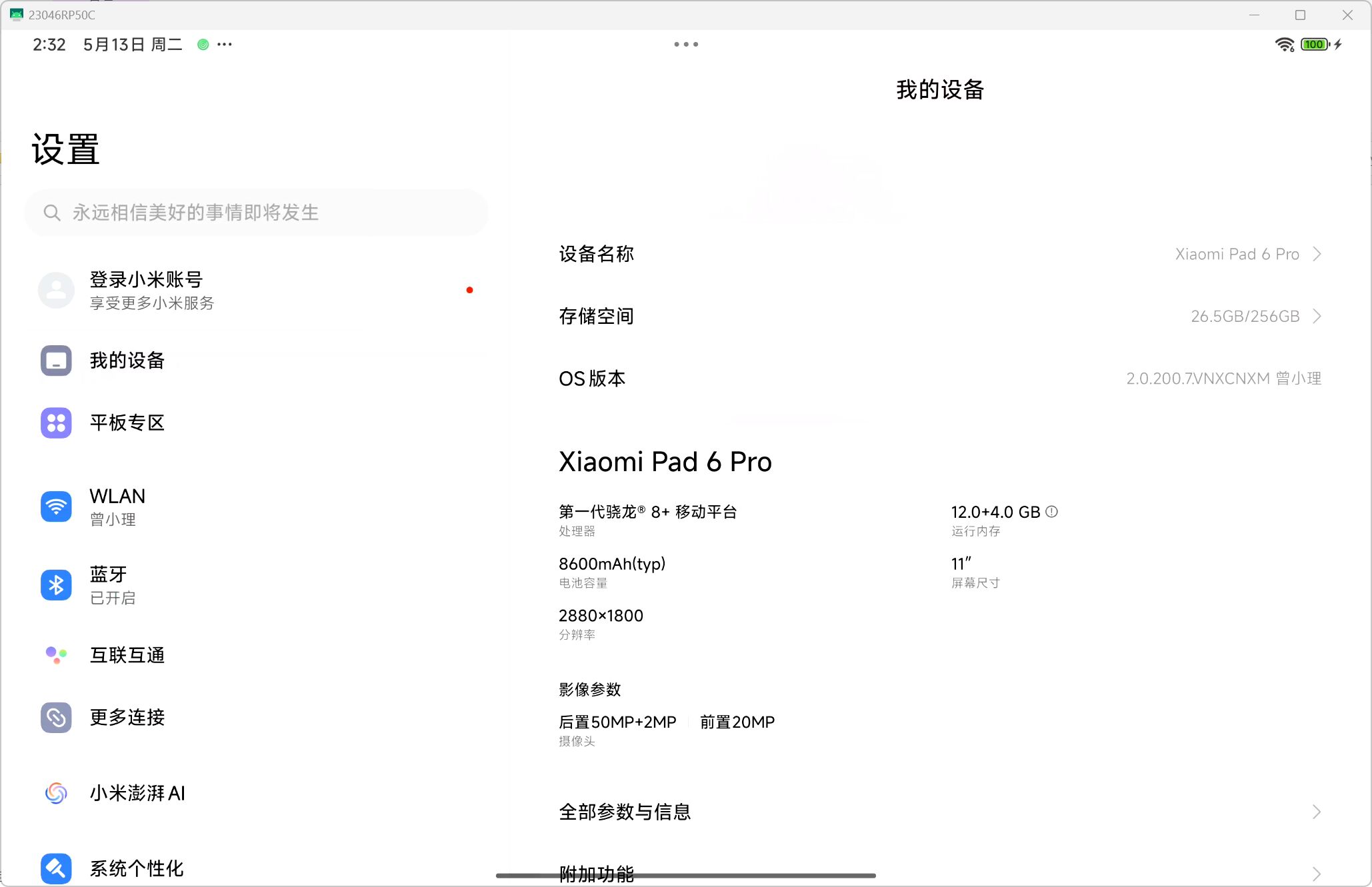This screenshot has width=1372, height=887.
Task: Click the 已开启 Bluetooth status text
Action: (113, 598)
